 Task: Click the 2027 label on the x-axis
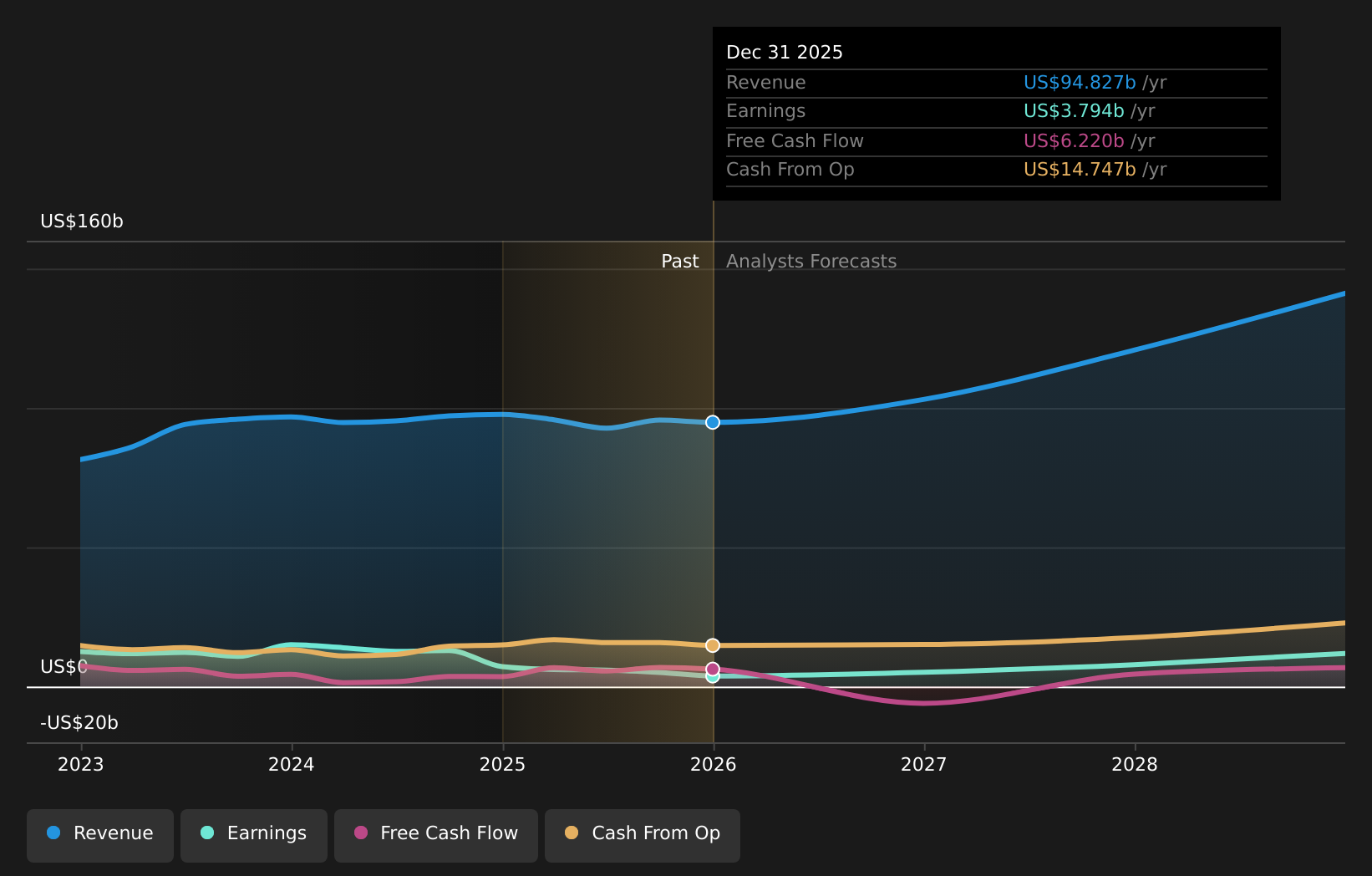click(924, 763)
